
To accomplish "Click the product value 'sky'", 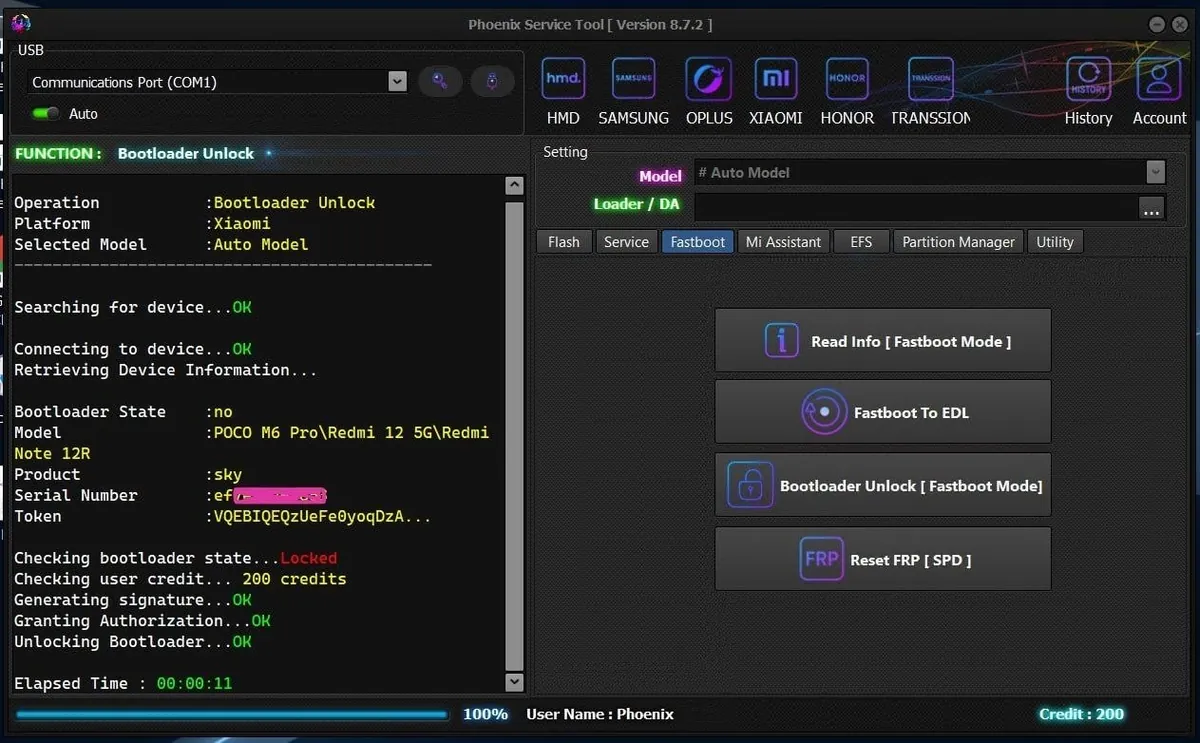I will point(227,475).
